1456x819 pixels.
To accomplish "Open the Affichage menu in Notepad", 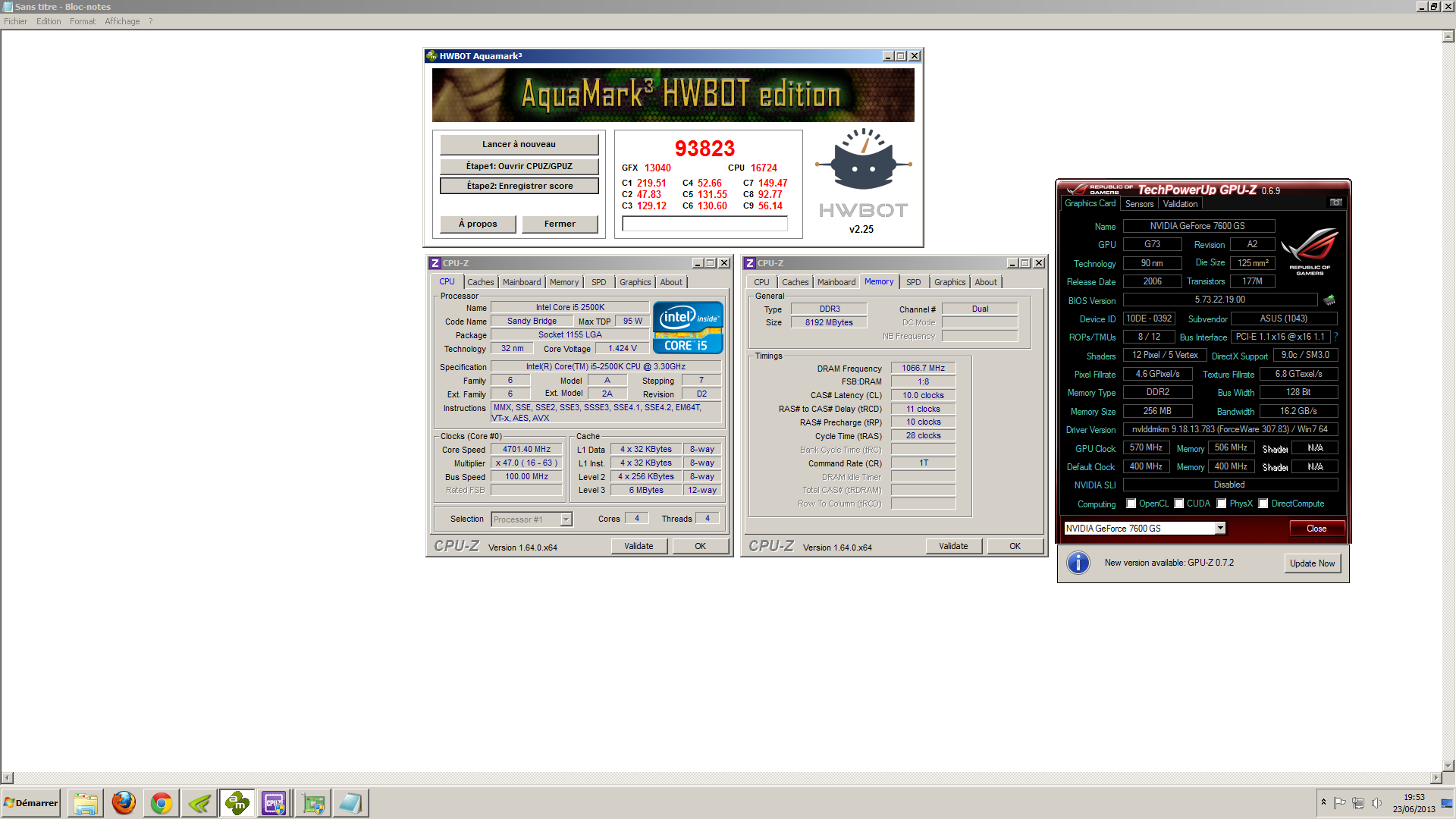I will [122, 21].
